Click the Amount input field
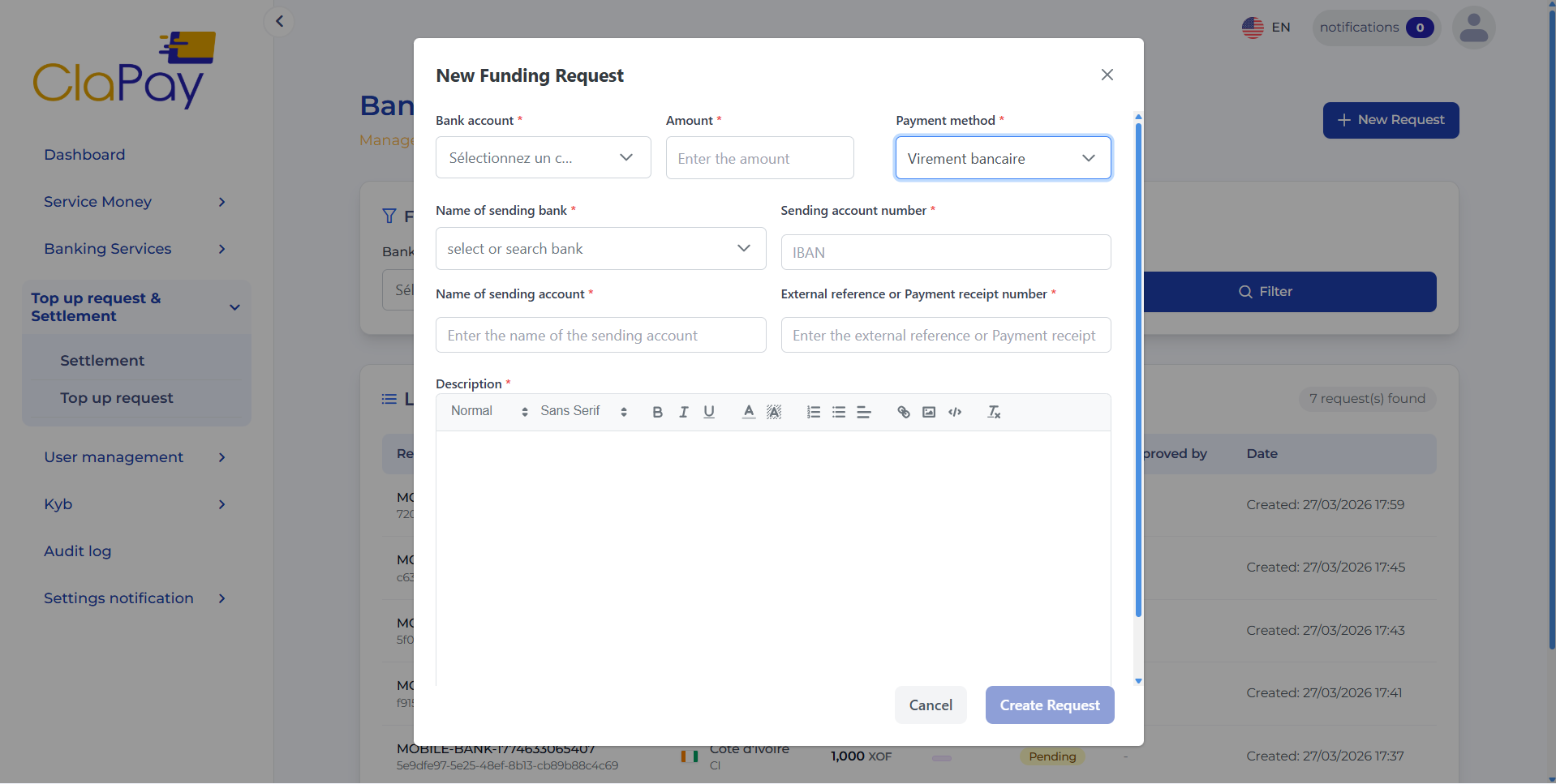This screenshot has height=784, width=1556. pyautogui.click(x=759, y=157)
